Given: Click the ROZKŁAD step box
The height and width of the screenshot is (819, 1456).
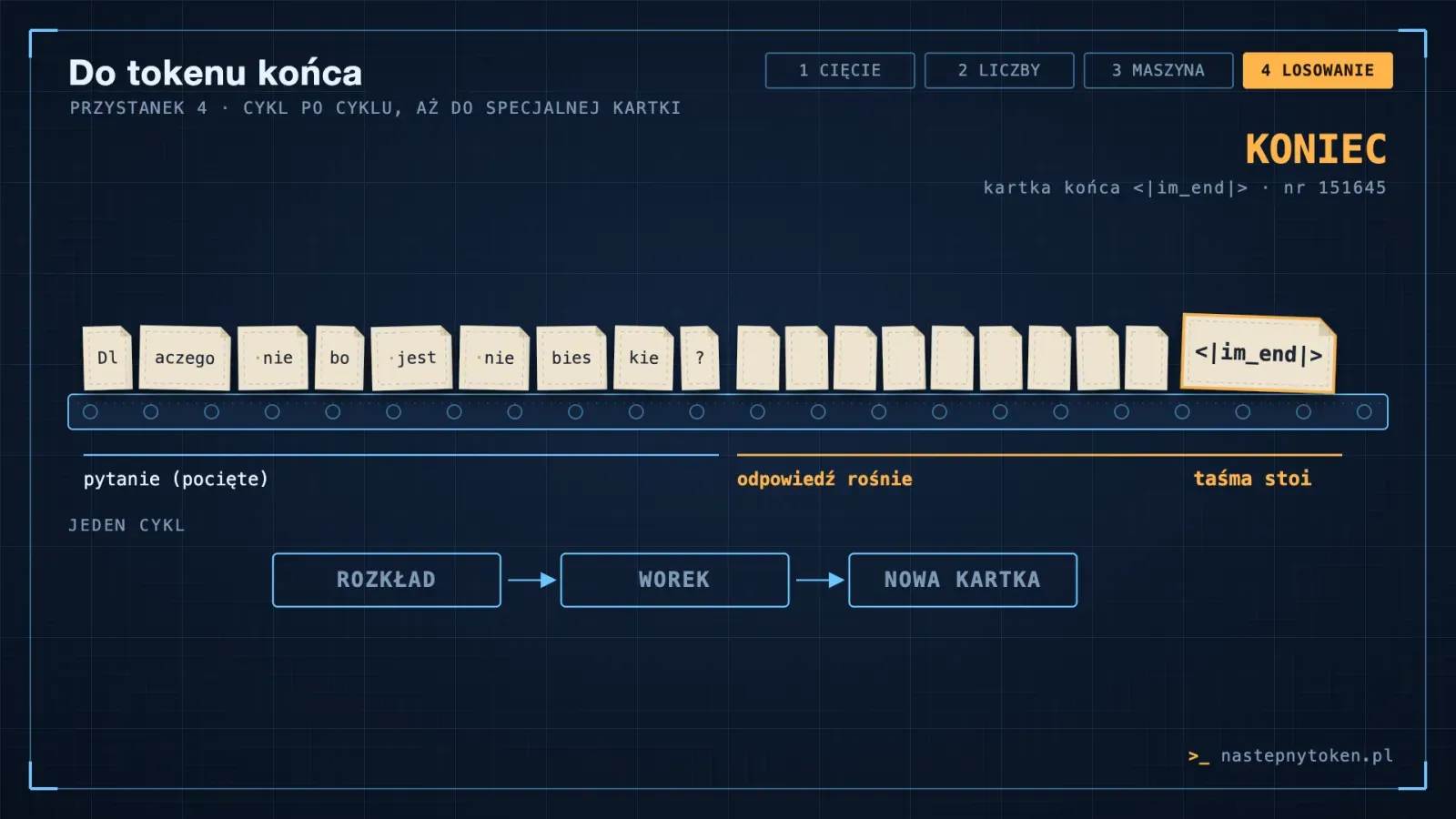Looking at the screenshot, I should pos(387,580).
